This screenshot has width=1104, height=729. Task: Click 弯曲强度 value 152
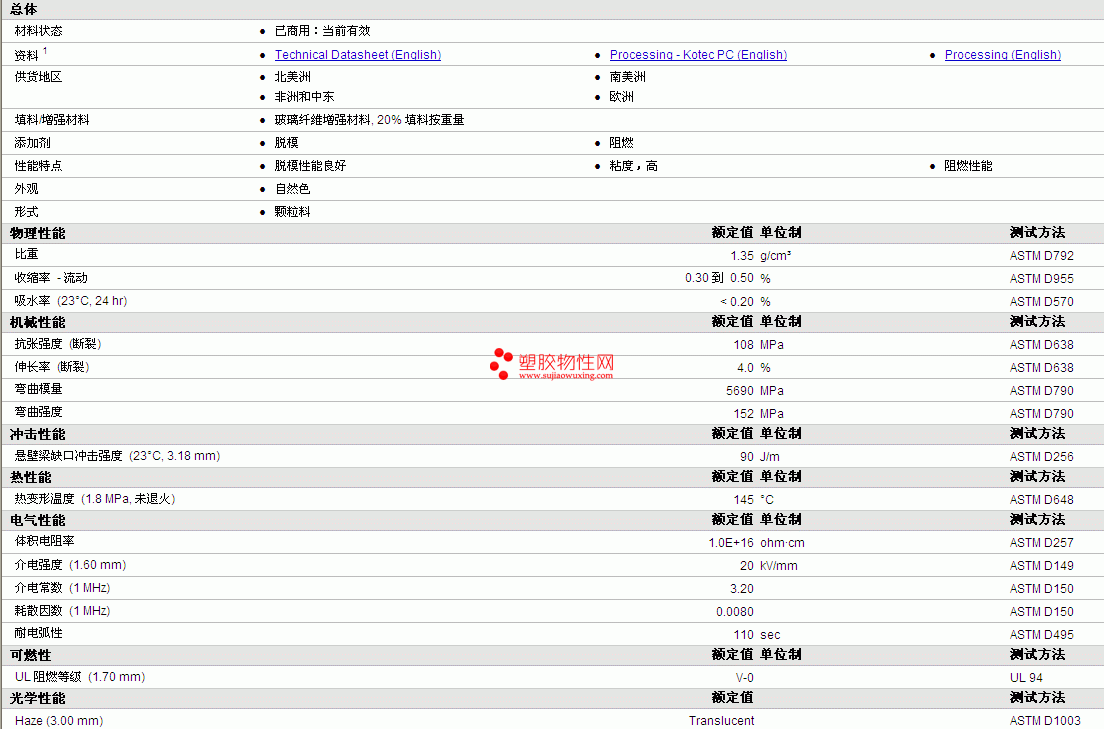point(744,413)
